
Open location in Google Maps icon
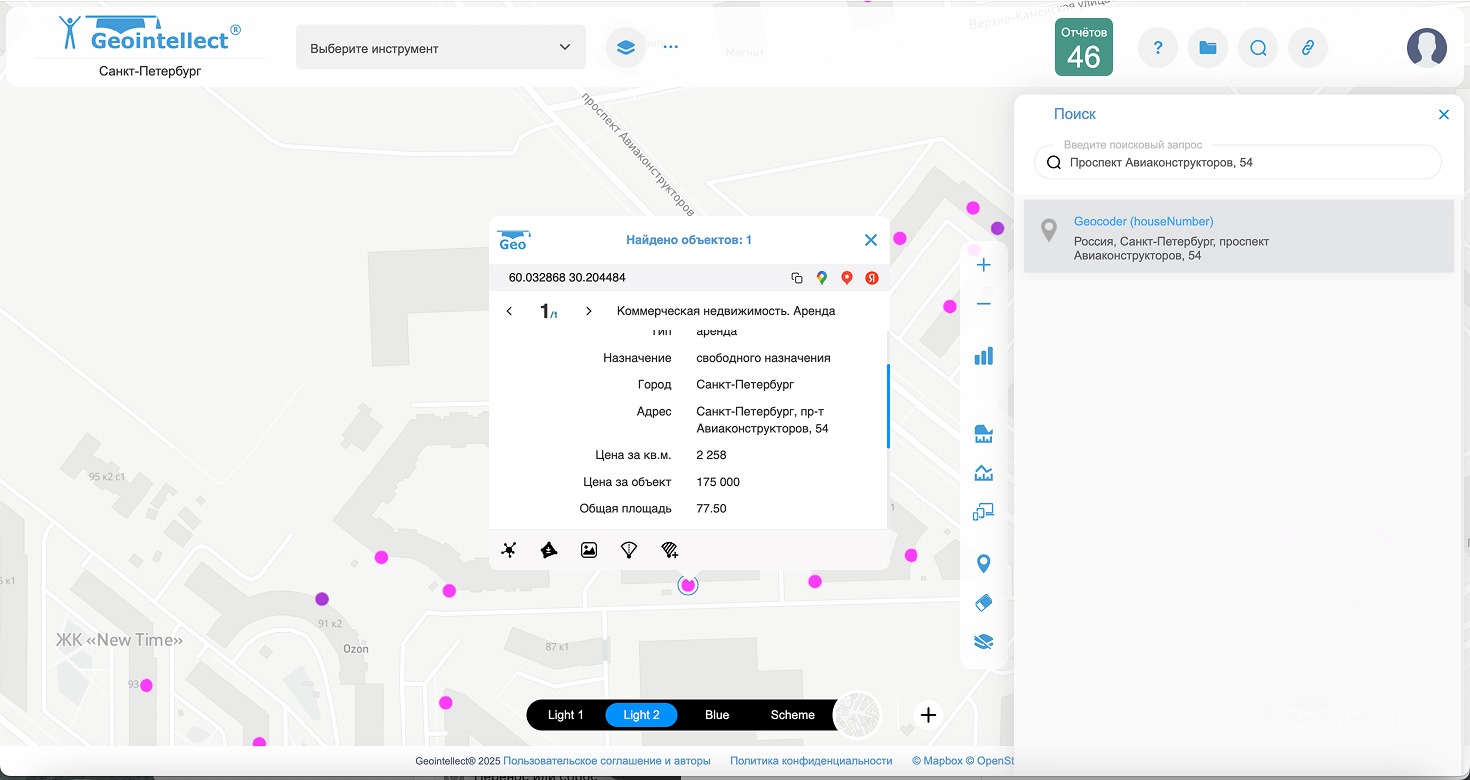click(x=822, y=278)
